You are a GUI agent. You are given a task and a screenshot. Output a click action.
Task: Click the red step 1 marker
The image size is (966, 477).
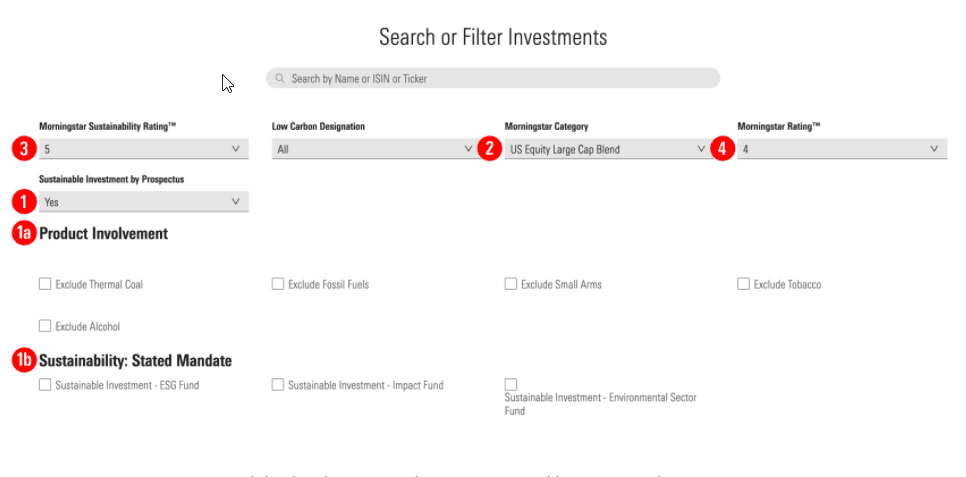tap(20, 201)
